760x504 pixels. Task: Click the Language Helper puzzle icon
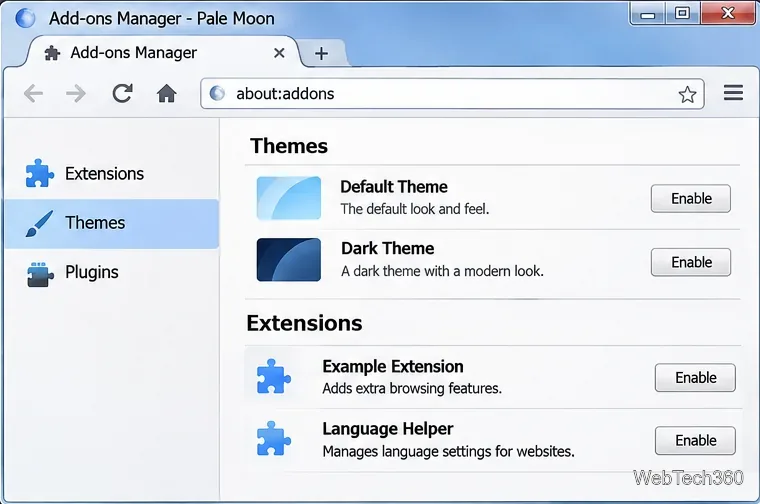click(x=273, y=439)
